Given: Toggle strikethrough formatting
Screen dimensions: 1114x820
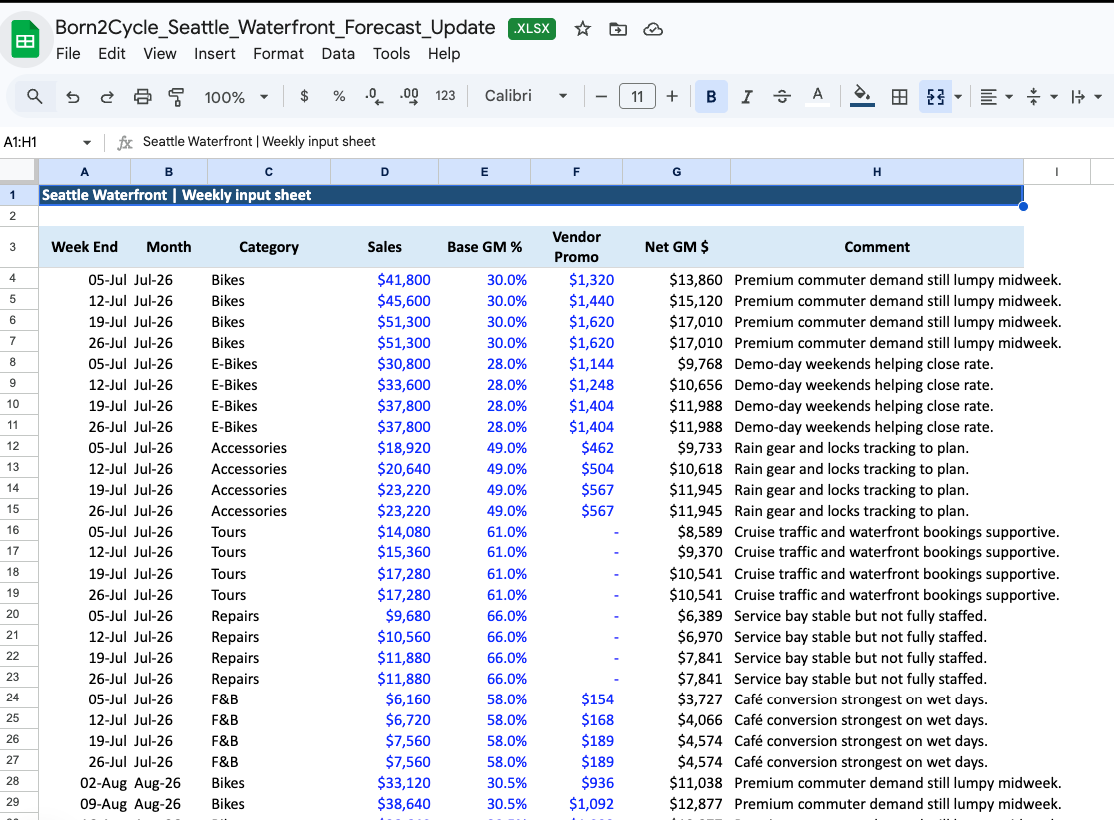Looking at the screenshot, I should (x=782, y=96).
